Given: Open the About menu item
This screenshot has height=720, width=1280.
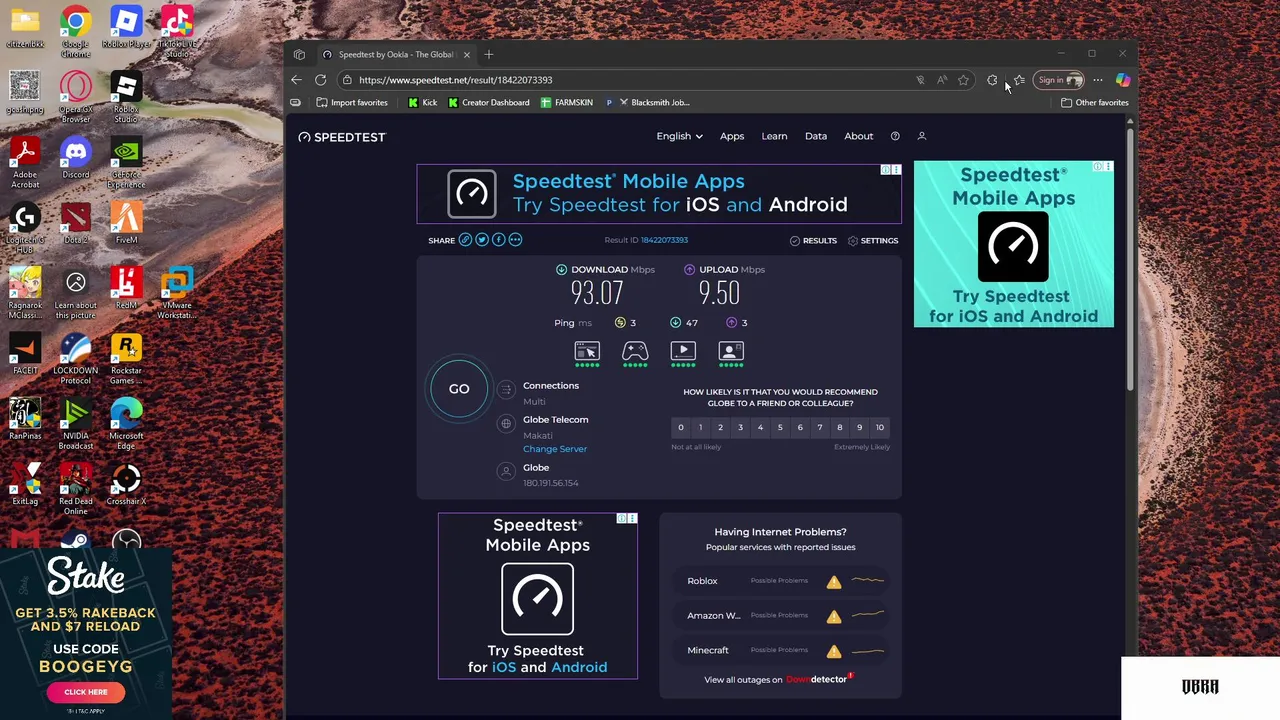Looking at the screenshot, I should (x=858, y=136).
